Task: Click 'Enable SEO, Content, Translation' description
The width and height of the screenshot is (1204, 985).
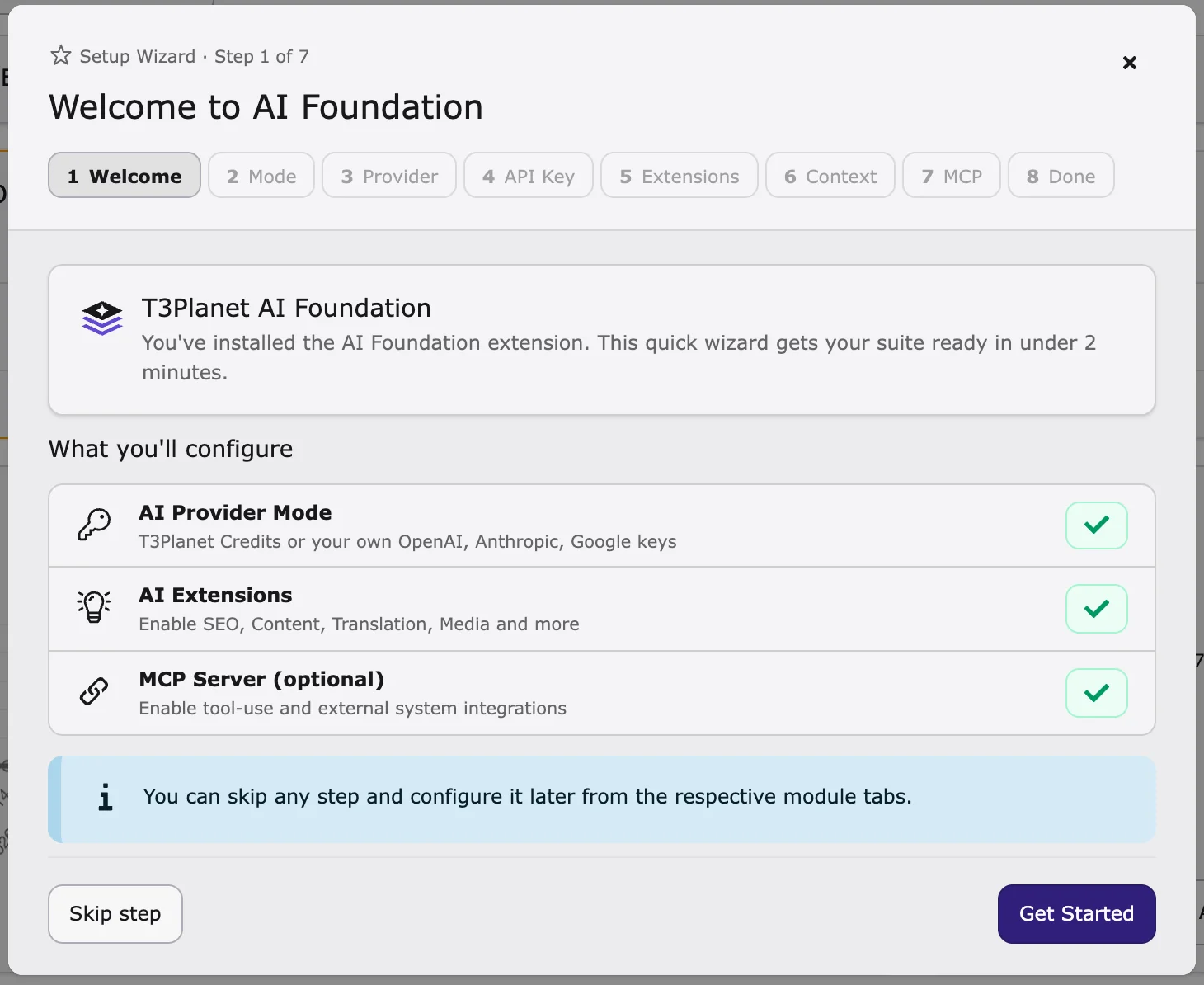Action: point(359,624)
